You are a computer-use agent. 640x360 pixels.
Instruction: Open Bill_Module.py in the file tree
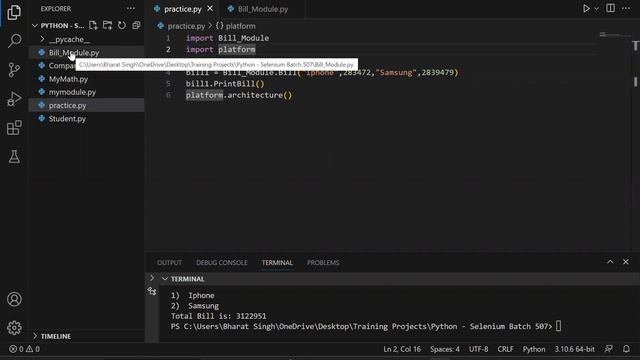click(x=74, y=53)
